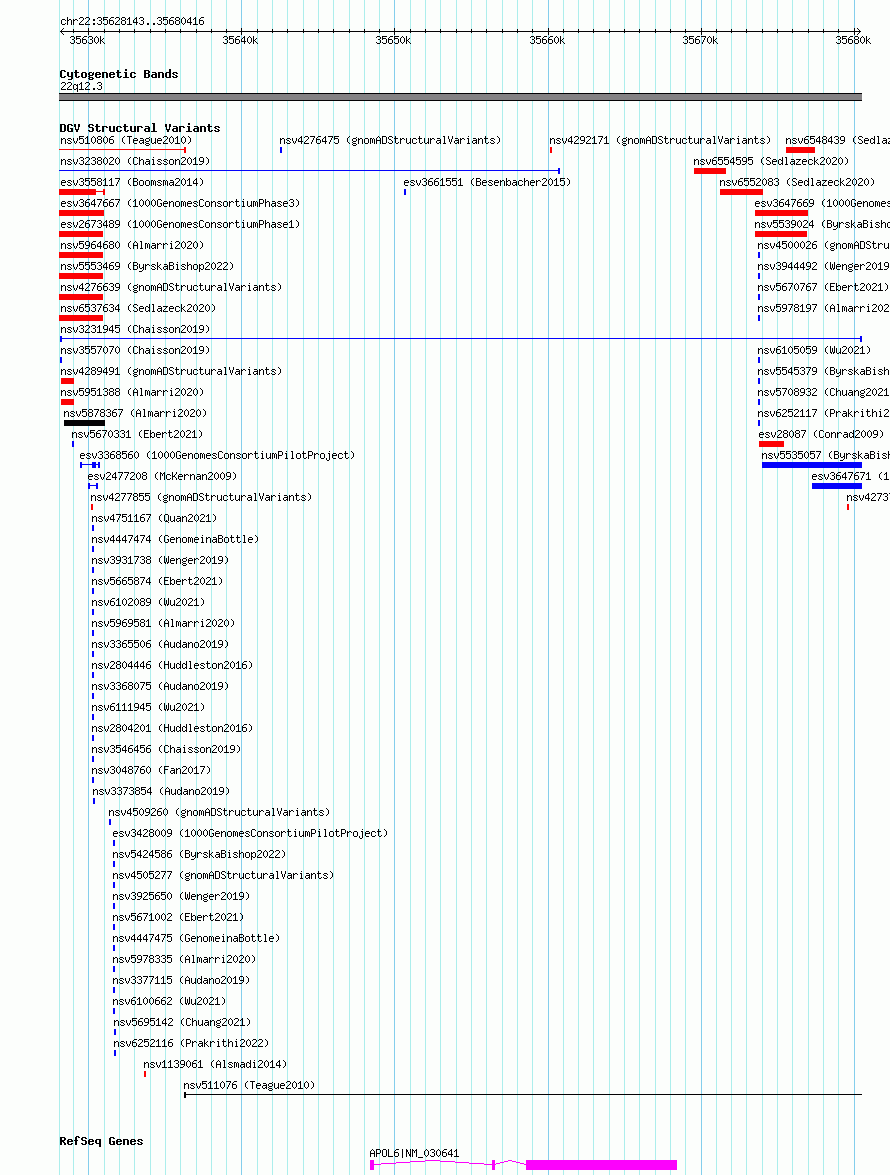Click nsv4292171 (gnomADStructuralVariants) label
890x1175 pixels.
660,140
